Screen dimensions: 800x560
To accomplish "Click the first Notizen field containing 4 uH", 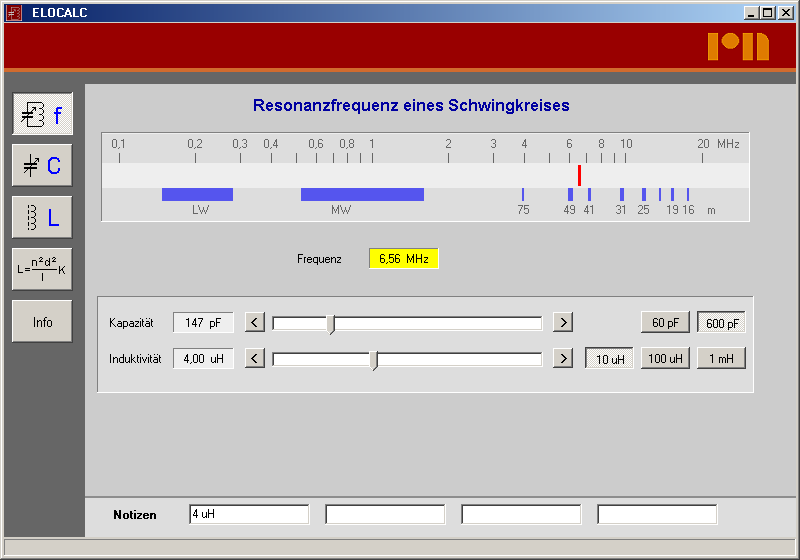I will tap(248, 514).
